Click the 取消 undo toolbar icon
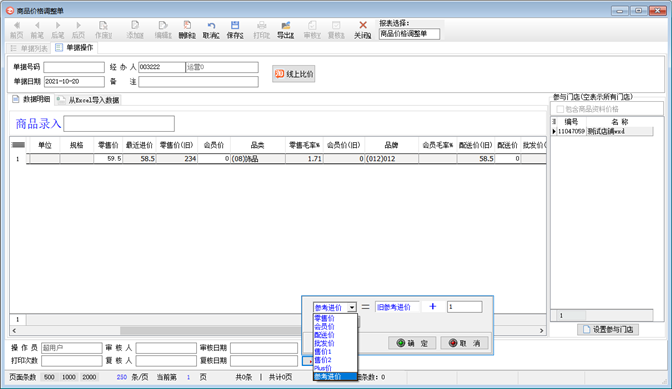 (211, 30)
